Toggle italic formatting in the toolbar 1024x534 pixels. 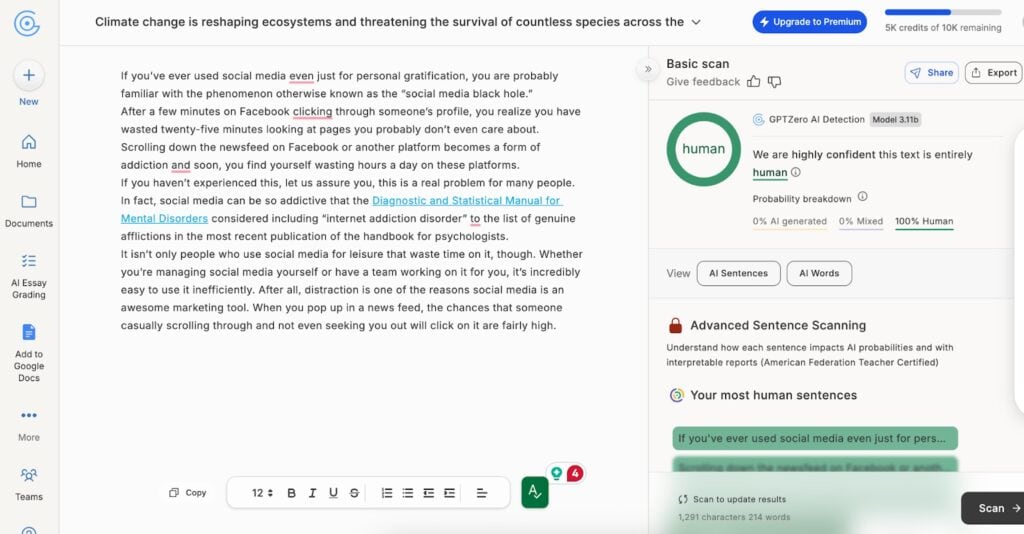pos(312,493)
